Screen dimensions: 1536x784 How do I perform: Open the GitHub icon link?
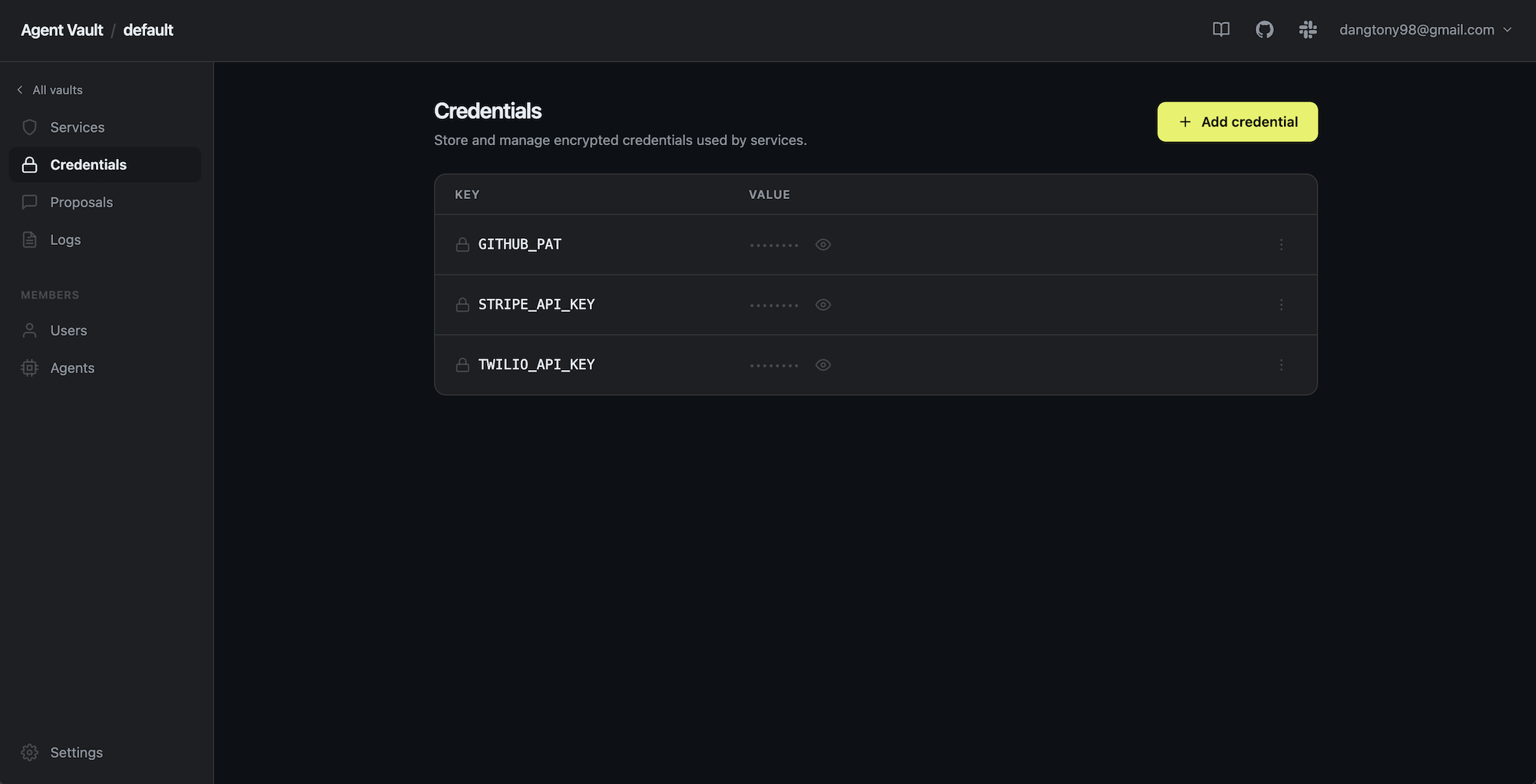[1264, 29]
